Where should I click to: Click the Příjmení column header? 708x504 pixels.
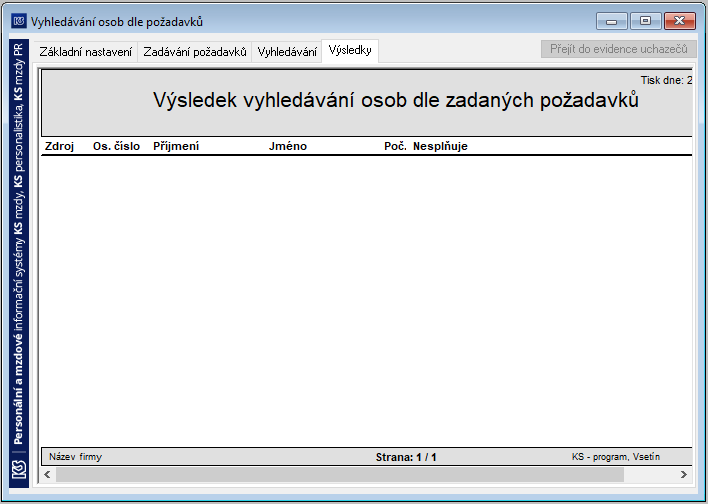(x=176, y=146)
